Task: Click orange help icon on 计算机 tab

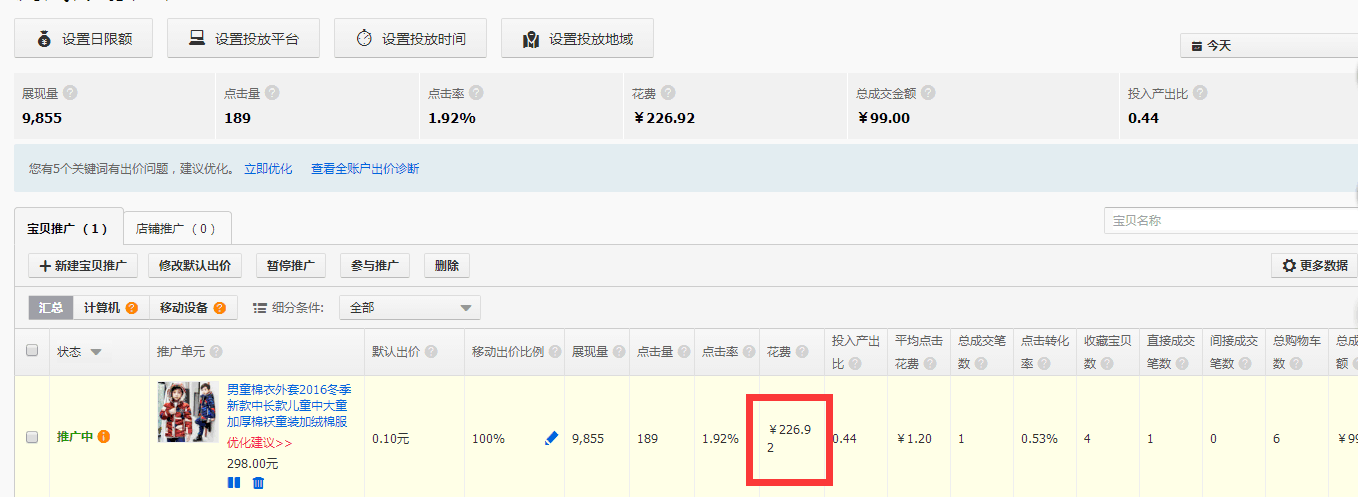Action: point(131,308)
